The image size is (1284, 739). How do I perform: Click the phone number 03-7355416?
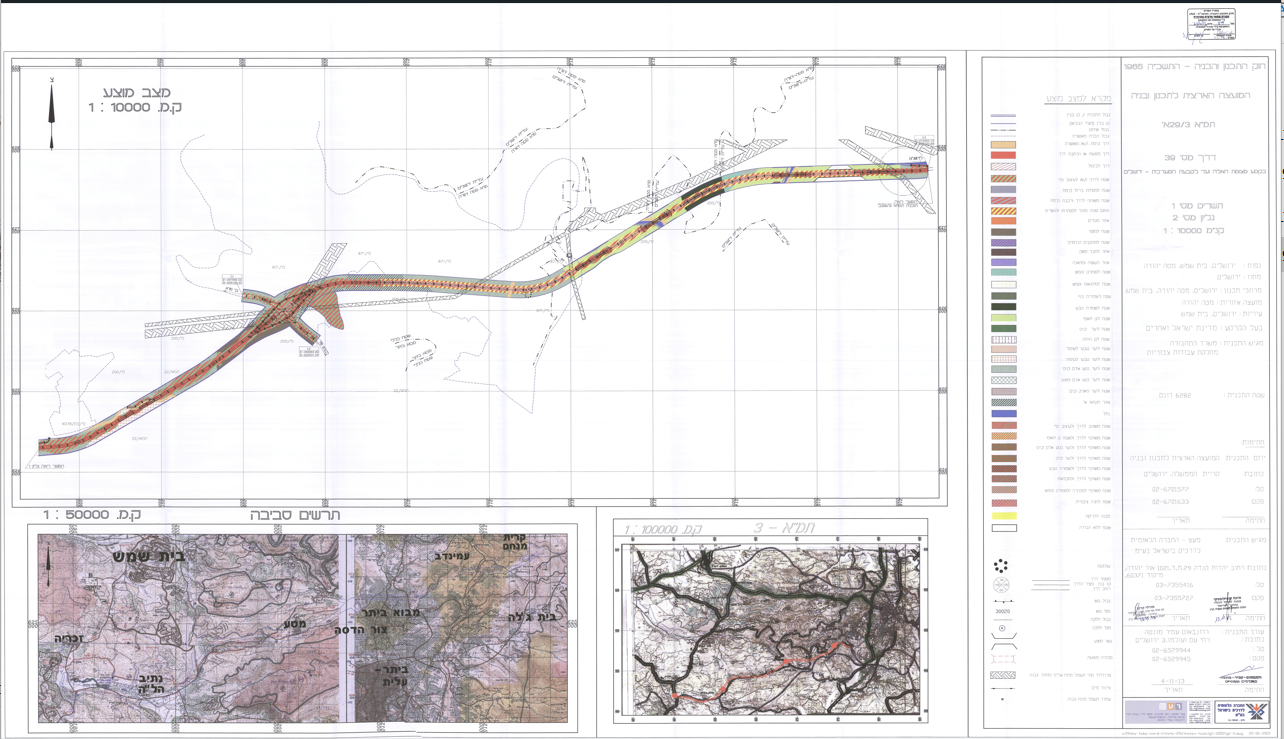1175,585
